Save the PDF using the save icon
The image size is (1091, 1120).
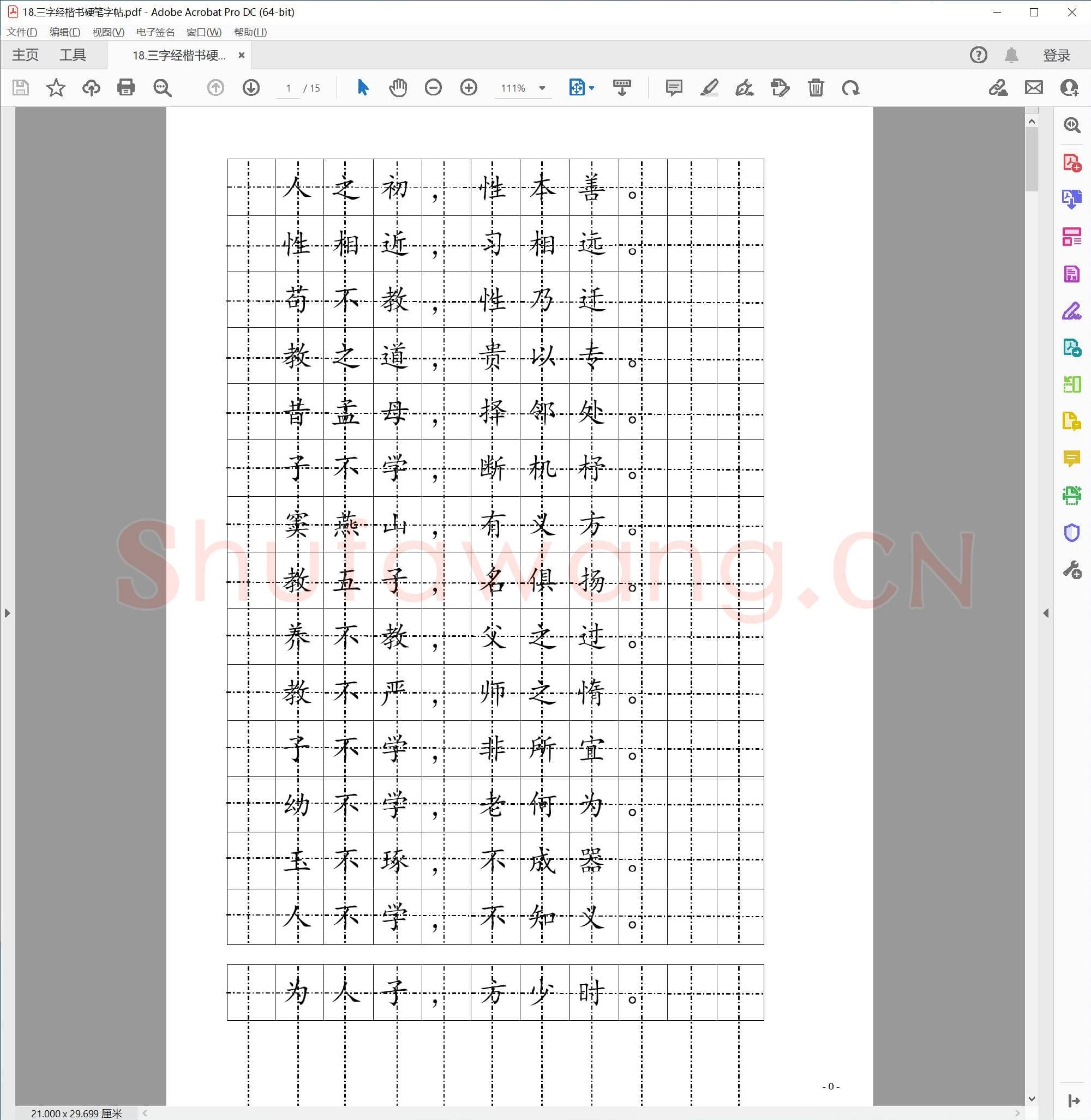coord(20,88)
